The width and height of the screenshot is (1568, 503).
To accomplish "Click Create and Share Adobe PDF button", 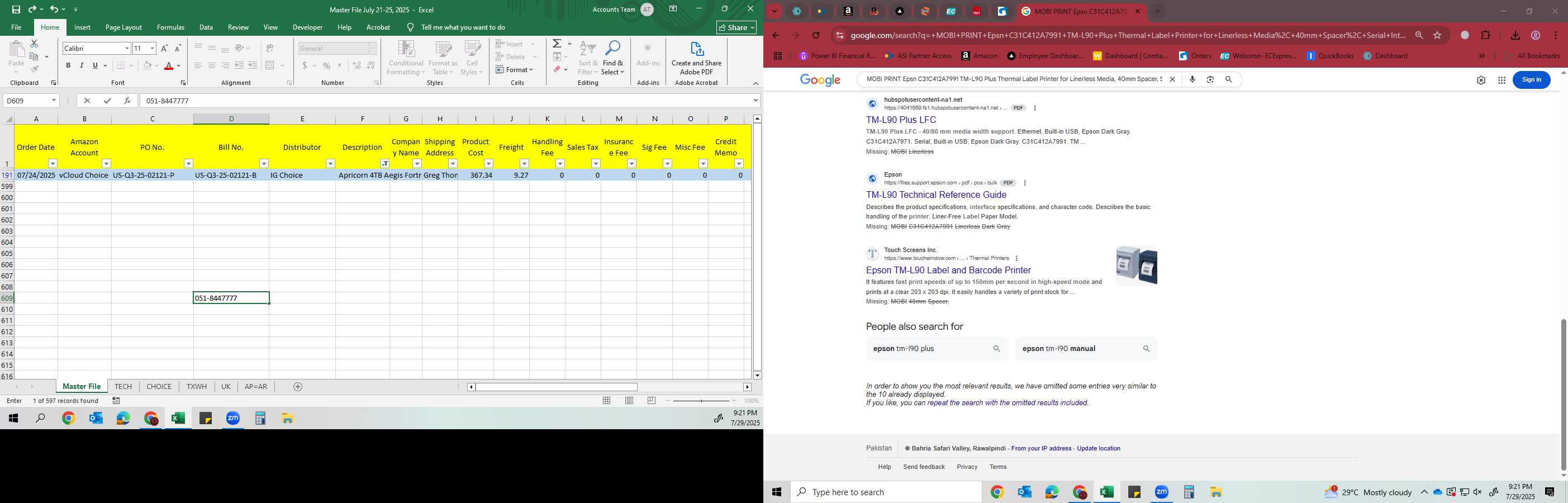I will [696, 59].
